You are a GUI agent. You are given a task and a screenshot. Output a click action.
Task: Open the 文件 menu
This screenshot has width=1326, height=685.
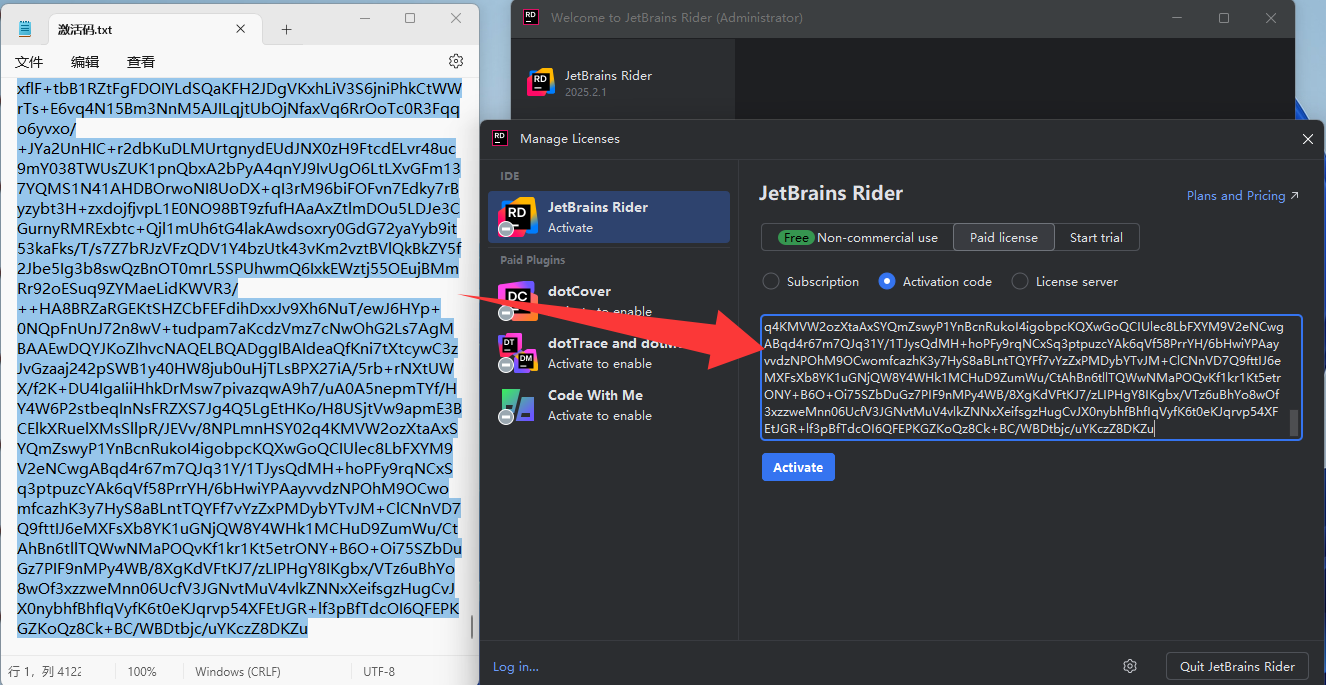point(29,62)
